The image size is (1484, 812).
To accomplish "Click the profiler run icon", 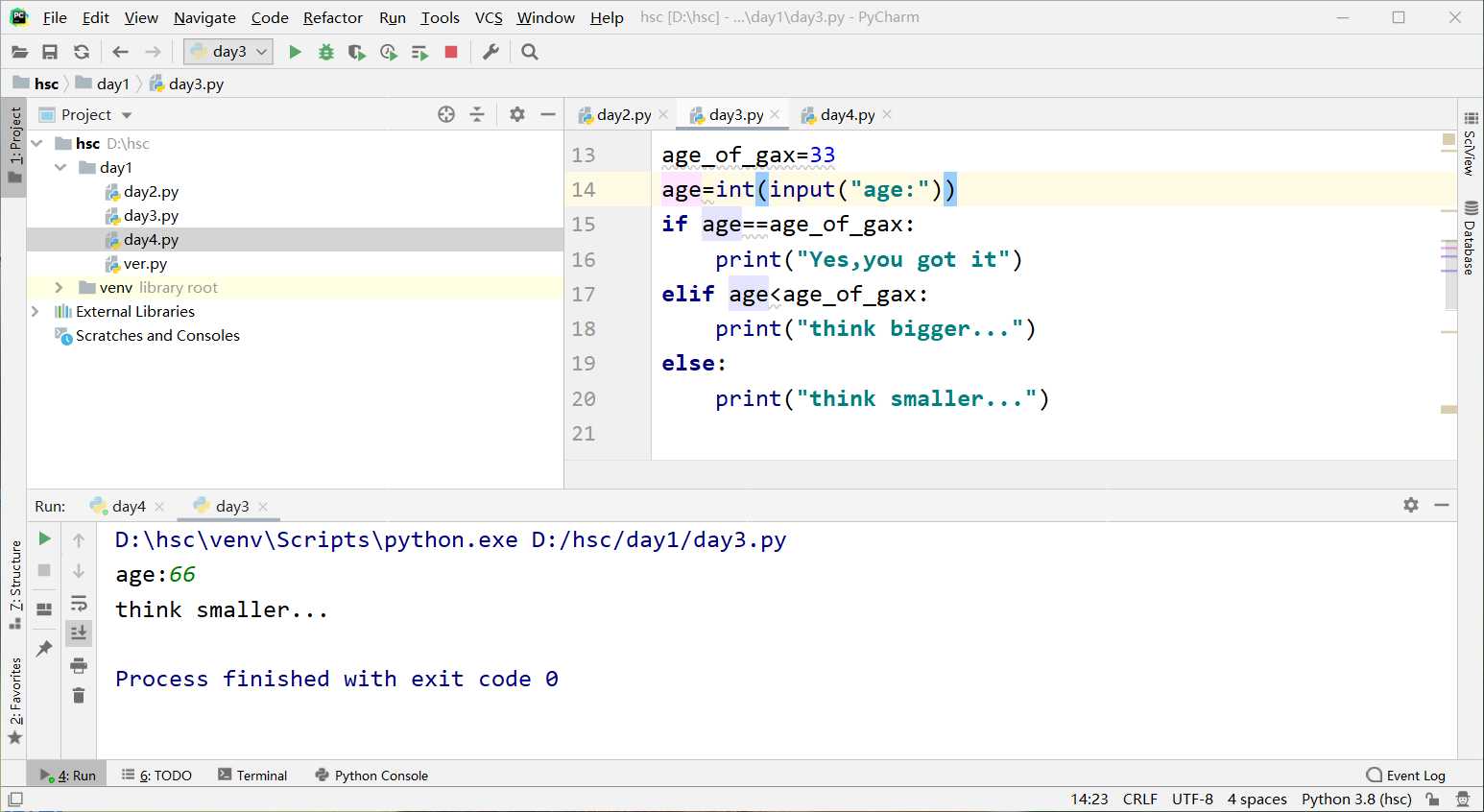I will point(389,52).
